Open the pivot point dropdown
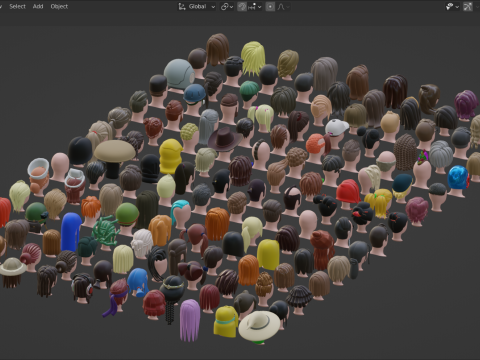This screenshot has width=480, height=360. coord(227,6)
